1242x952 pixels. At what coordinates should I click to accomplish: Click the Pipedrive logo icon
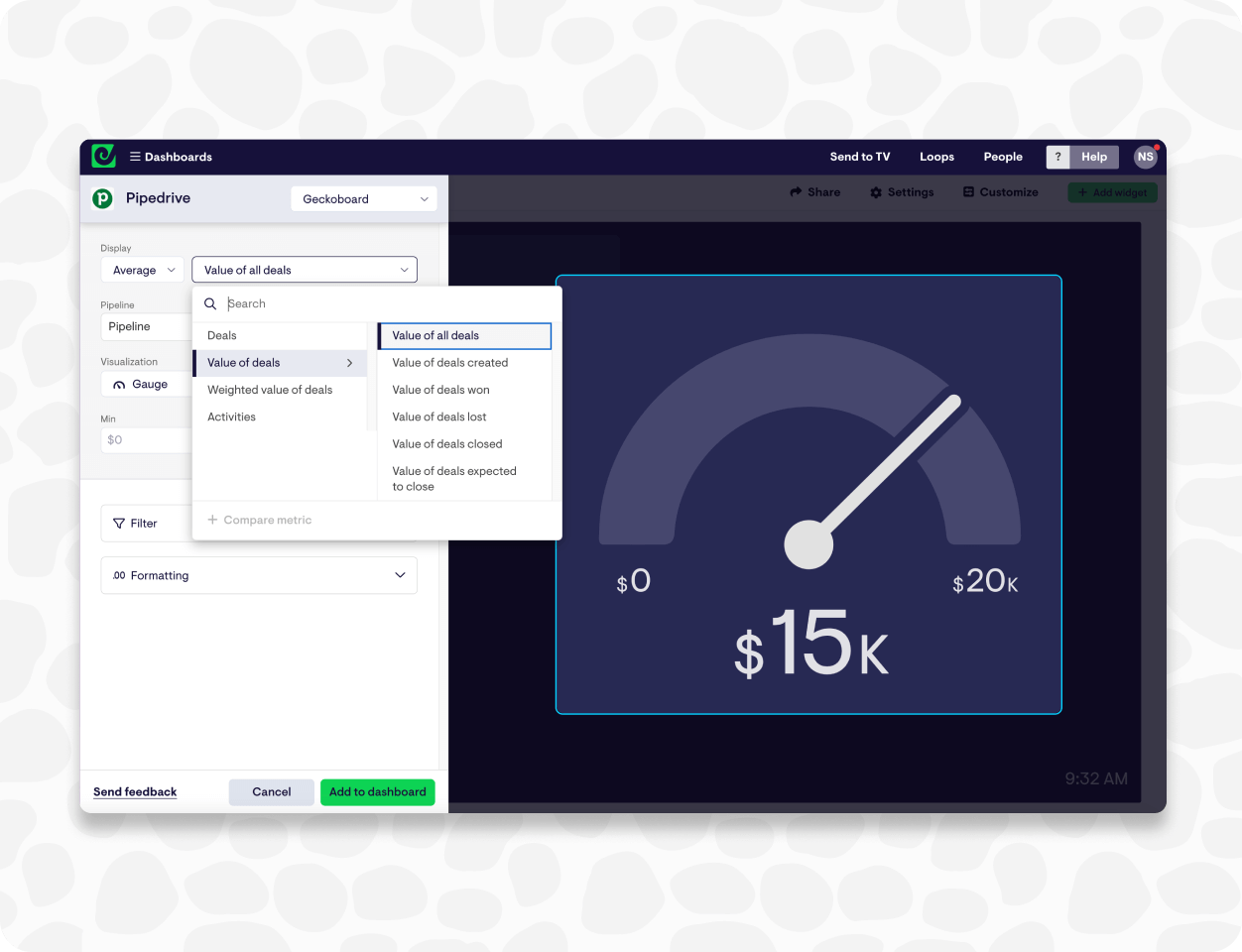pyautogui.click(x=102, y=198)
